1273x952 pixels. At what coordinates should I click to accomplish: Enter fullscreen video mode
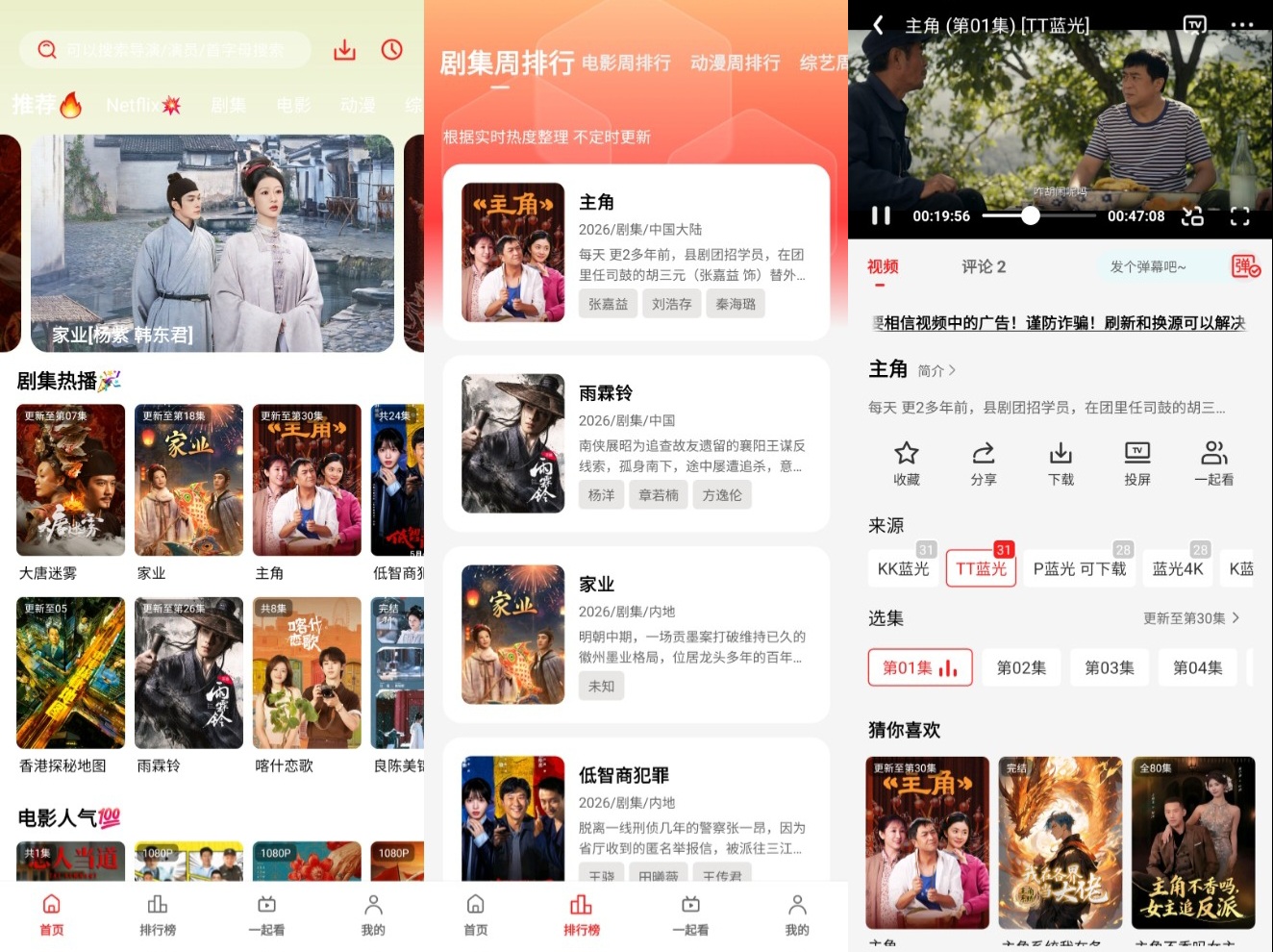pyautogui.click(x=1240, y=216)
